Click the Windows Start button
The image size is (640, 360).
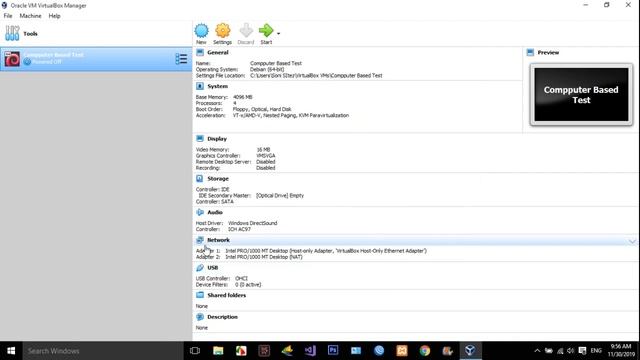11,351
